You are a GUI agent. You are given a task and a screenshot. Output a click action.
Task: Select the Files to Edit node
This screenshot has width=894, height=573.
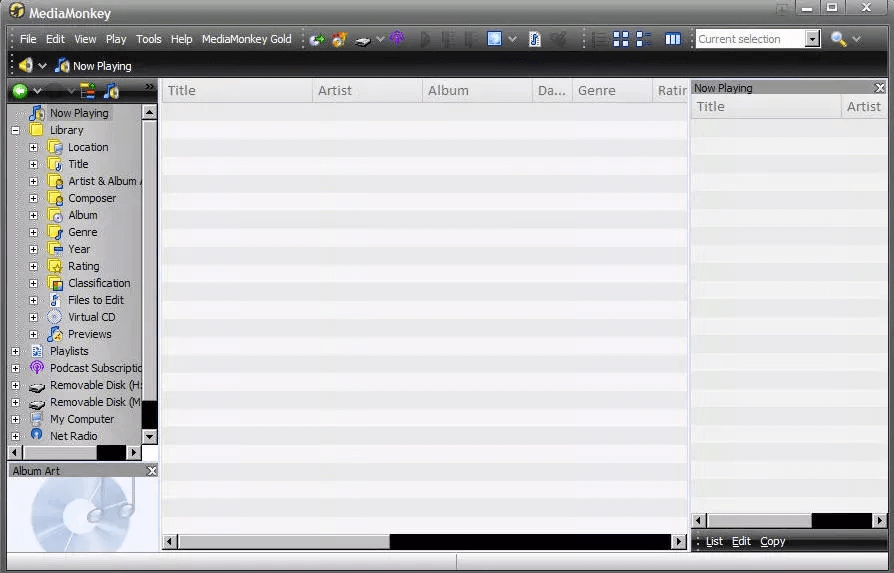pyautogui.click(x=96, y=300)
